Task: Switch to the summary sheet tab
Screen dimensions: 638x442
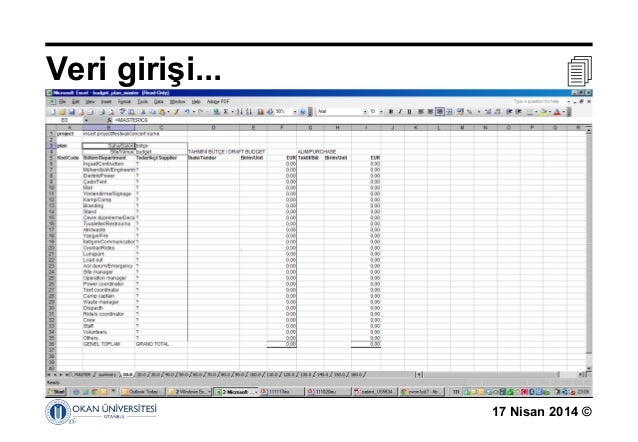Action: 107,374
